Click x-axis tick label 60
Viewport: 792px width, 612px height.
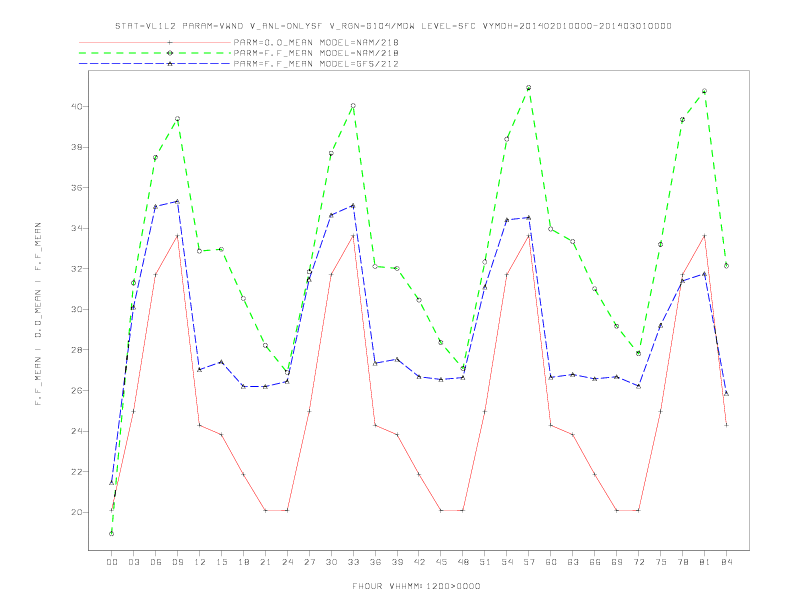pyautogui.click(x=551, y=562)
